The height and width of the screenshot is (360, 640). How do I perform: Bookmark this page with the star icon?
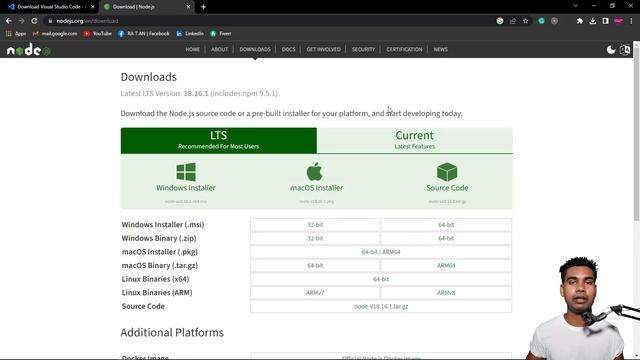[x=526, y=21]
